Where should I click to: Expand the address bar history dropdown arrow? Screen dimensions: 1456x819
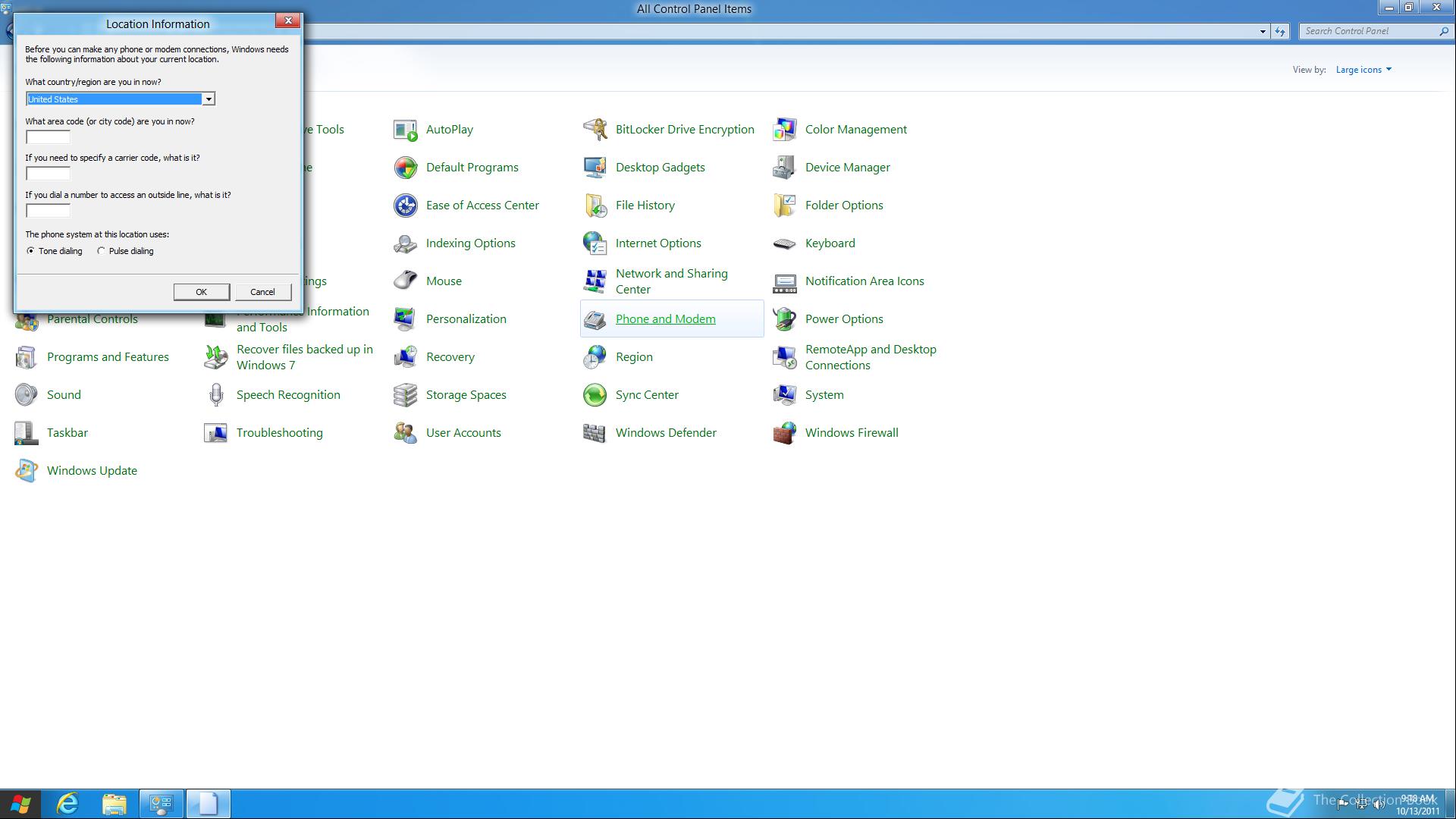[1263, 31]
